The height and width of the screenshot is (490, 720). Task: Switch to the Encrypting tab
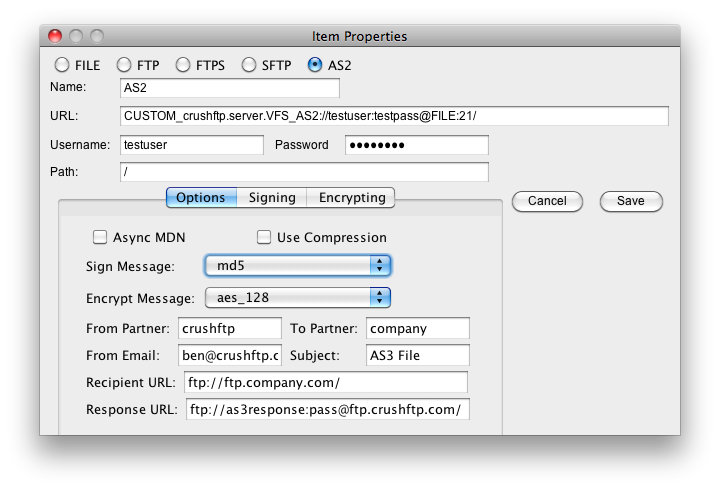(352, 197)
